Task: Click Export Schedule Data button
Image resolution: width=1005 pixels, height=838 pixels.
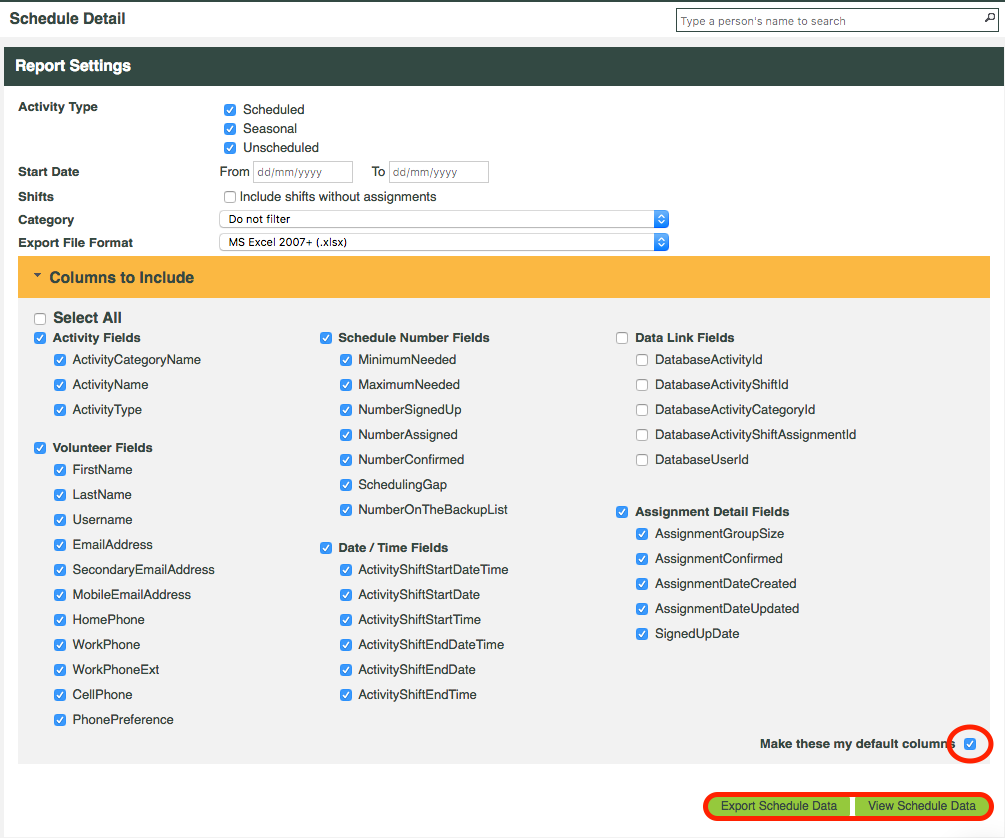Action: coord(779,806)
